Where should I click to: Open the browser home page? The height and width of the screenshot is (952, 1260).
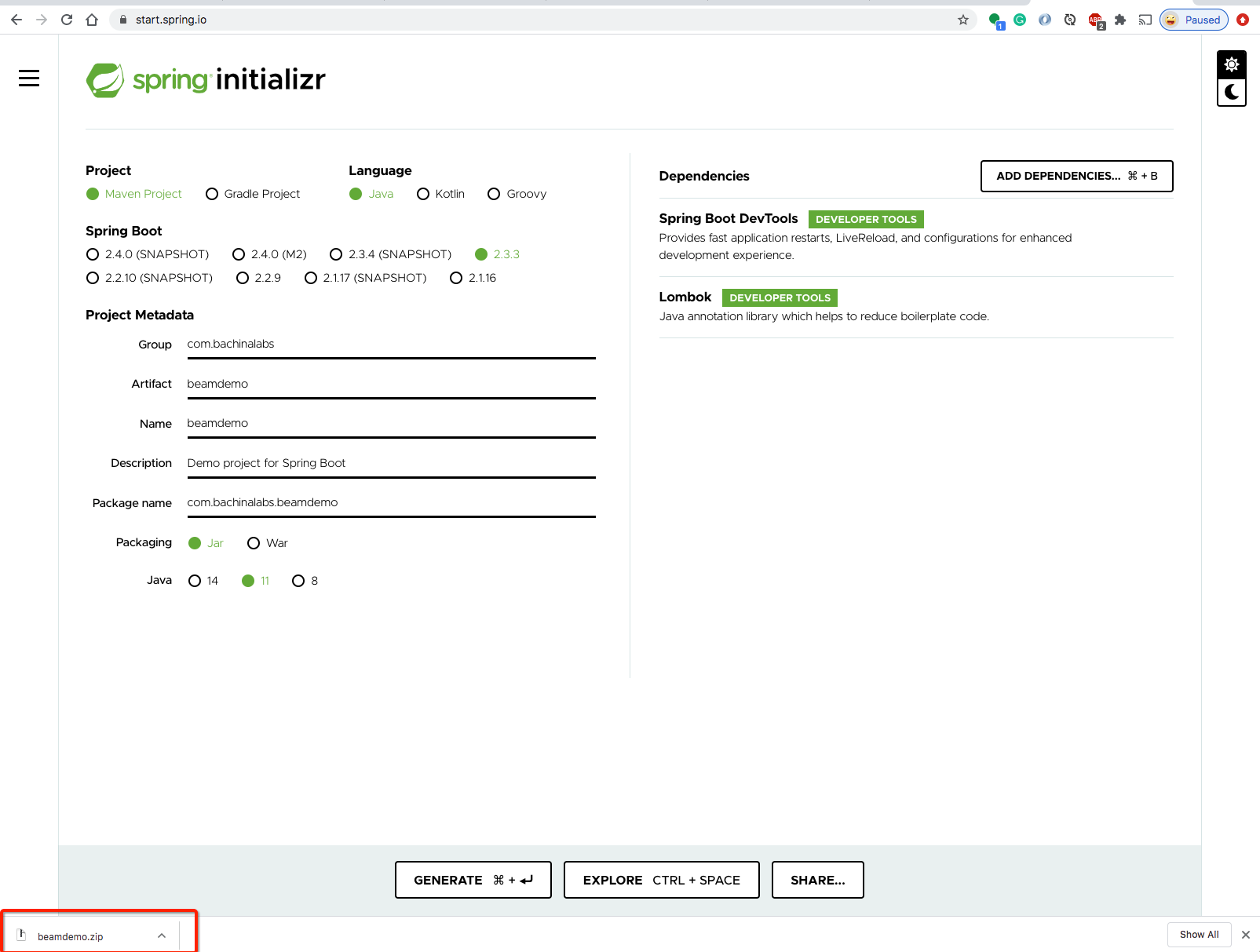pos(92,20)
